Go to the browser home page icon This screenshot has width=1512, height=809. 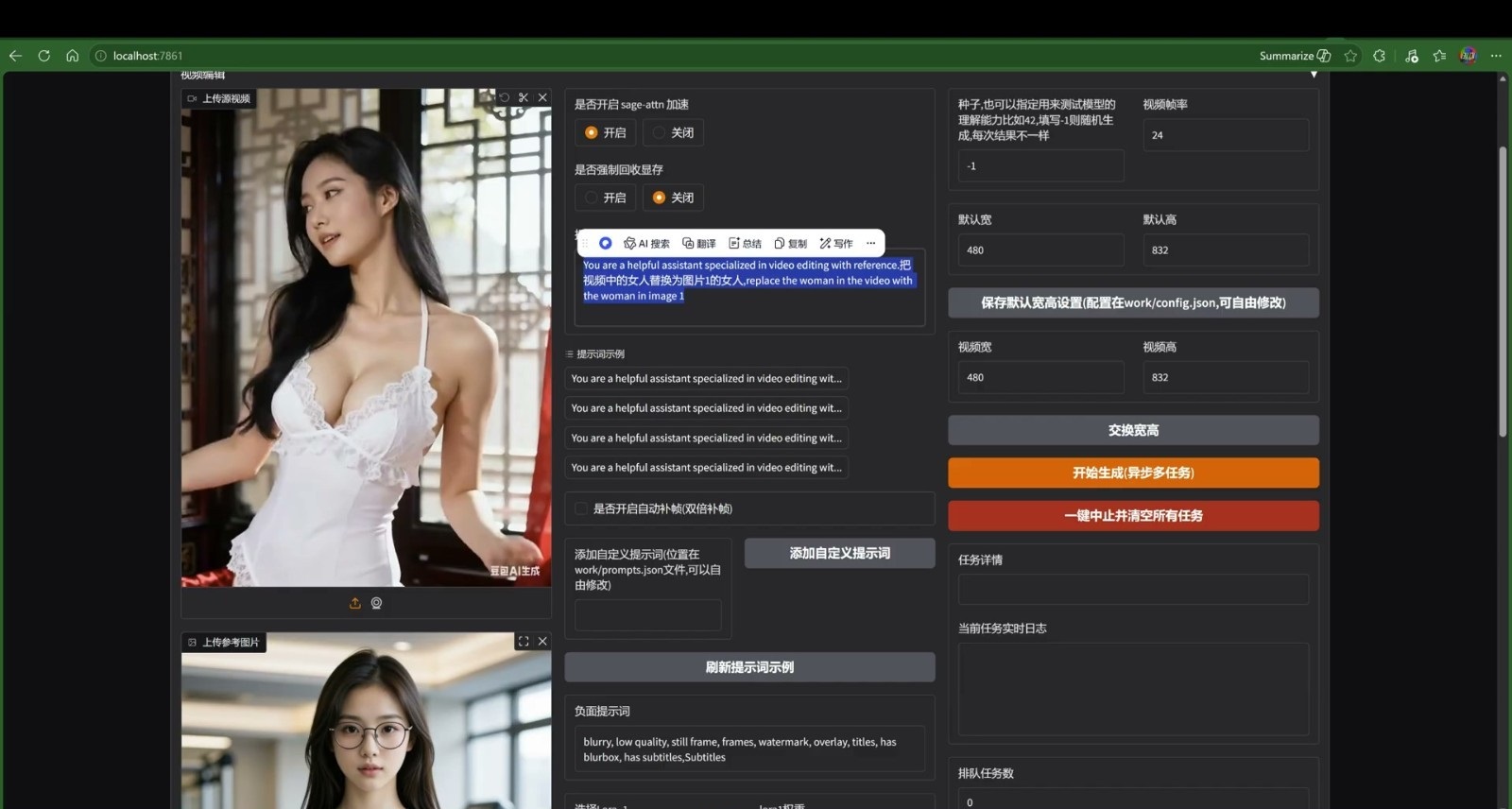click(72, 56)
